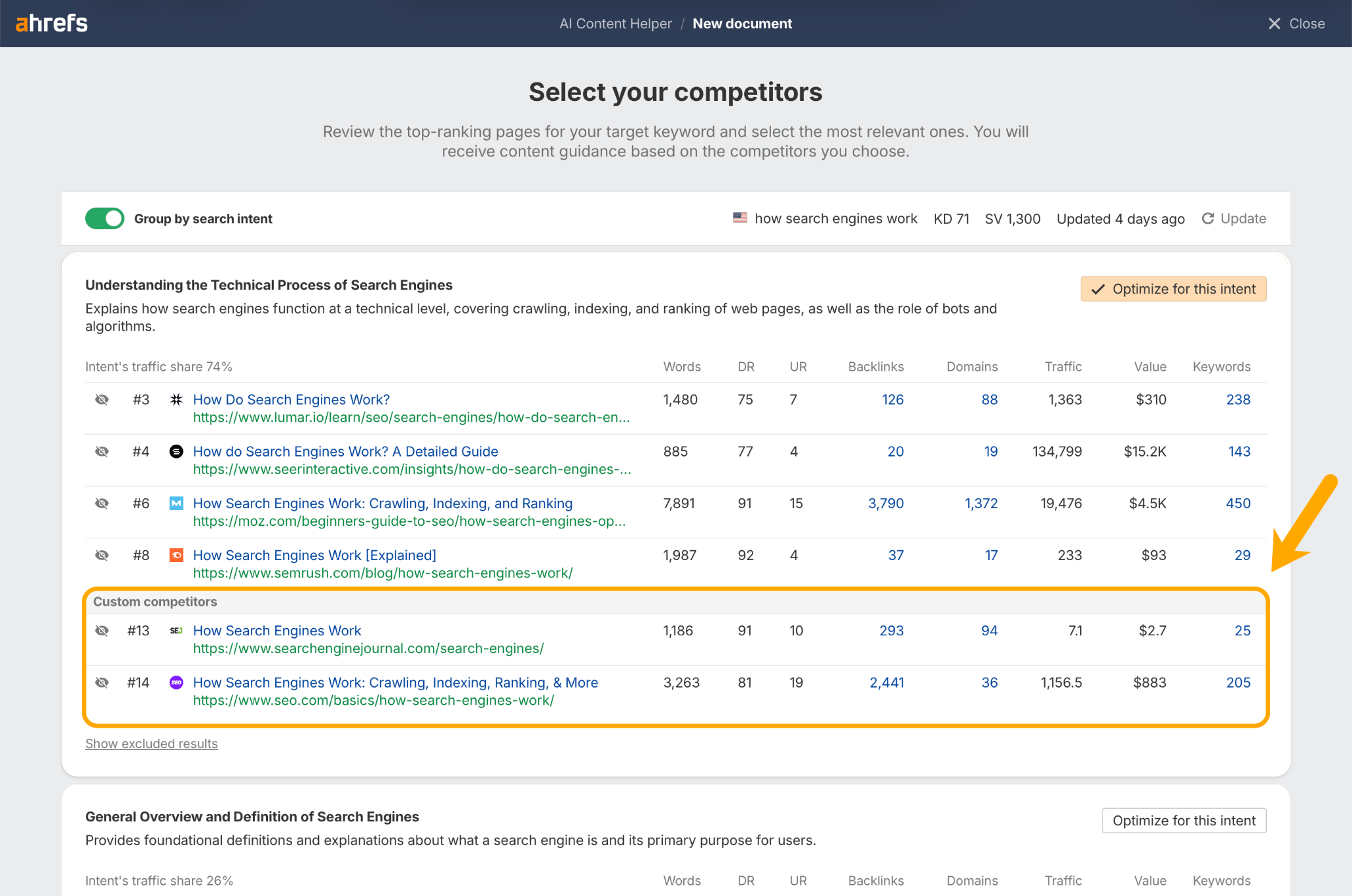Select the Seer Interactive icon on result #4
Image resolution: width=1352 pixels, height=896 pixels.
[x=176, y=451]
